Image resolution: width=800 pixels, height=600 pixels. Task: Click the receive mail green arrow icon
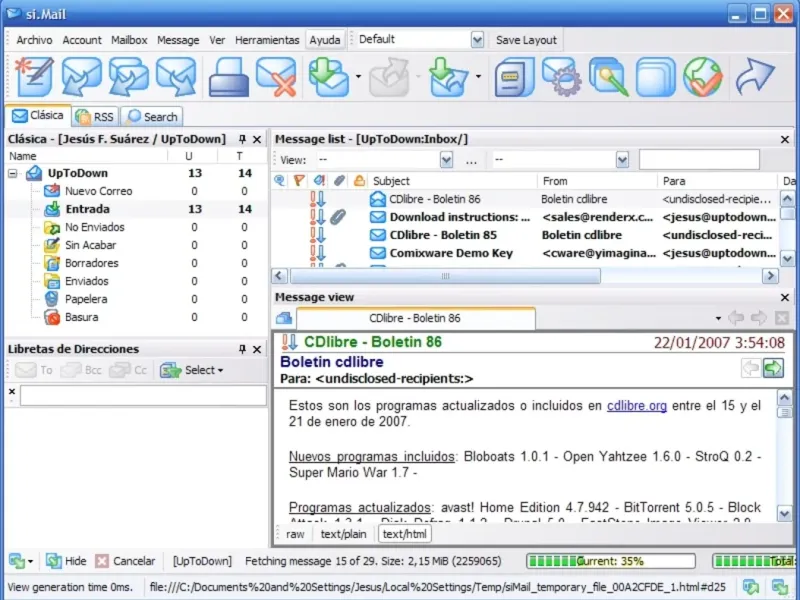pos(328,78)
